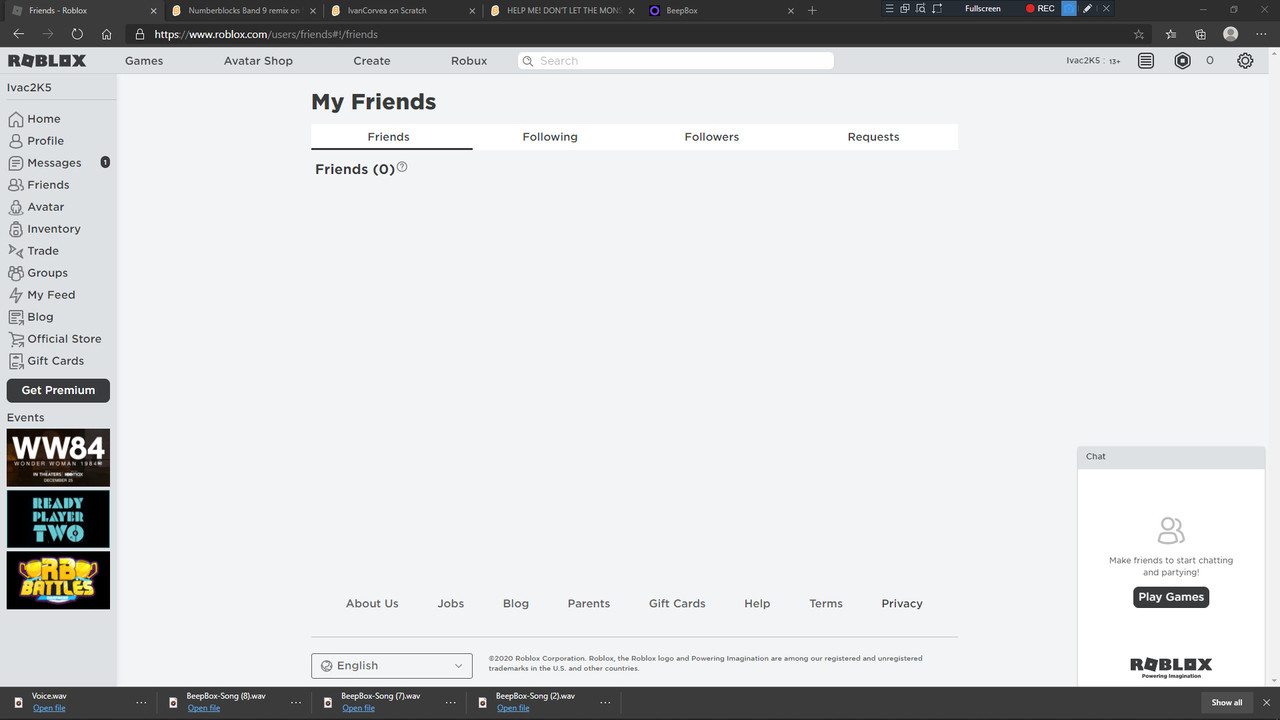Viewport: 1280px width, 720px height.
Task: Start recording with the REC button
Action: [1040, 9]
